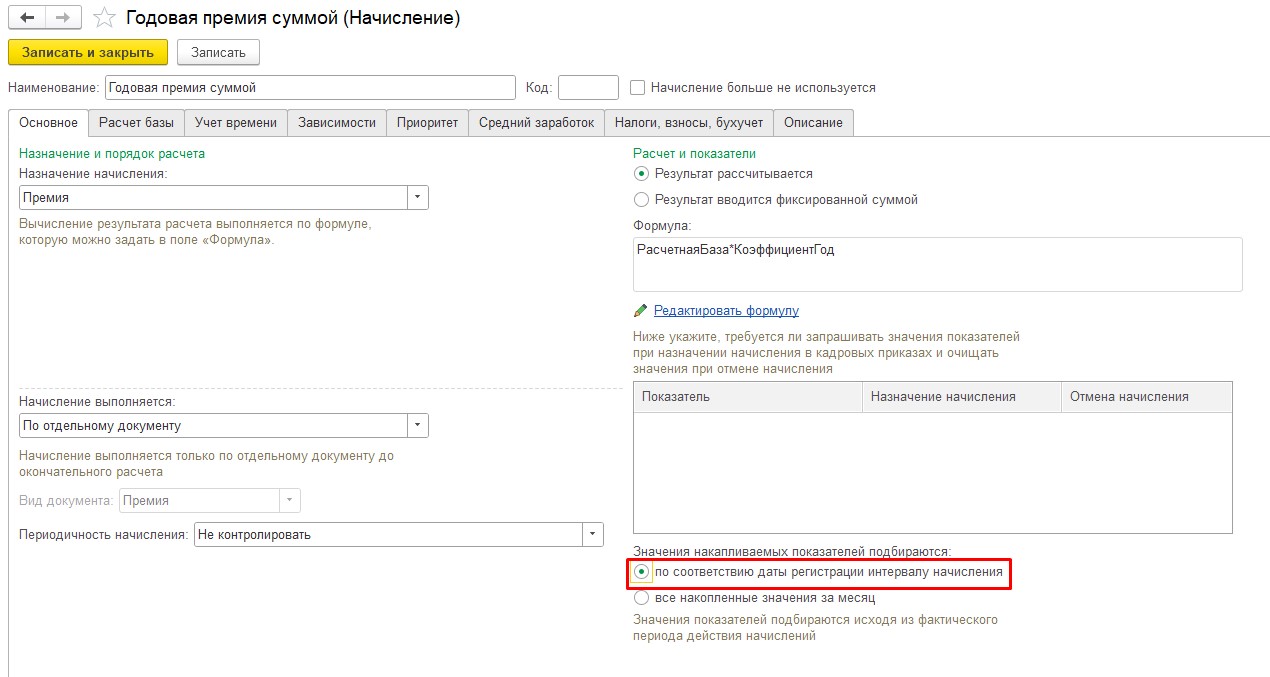Select 'все накопленные значения за месяц' option

pyautogui.click(x=642, y=598)
